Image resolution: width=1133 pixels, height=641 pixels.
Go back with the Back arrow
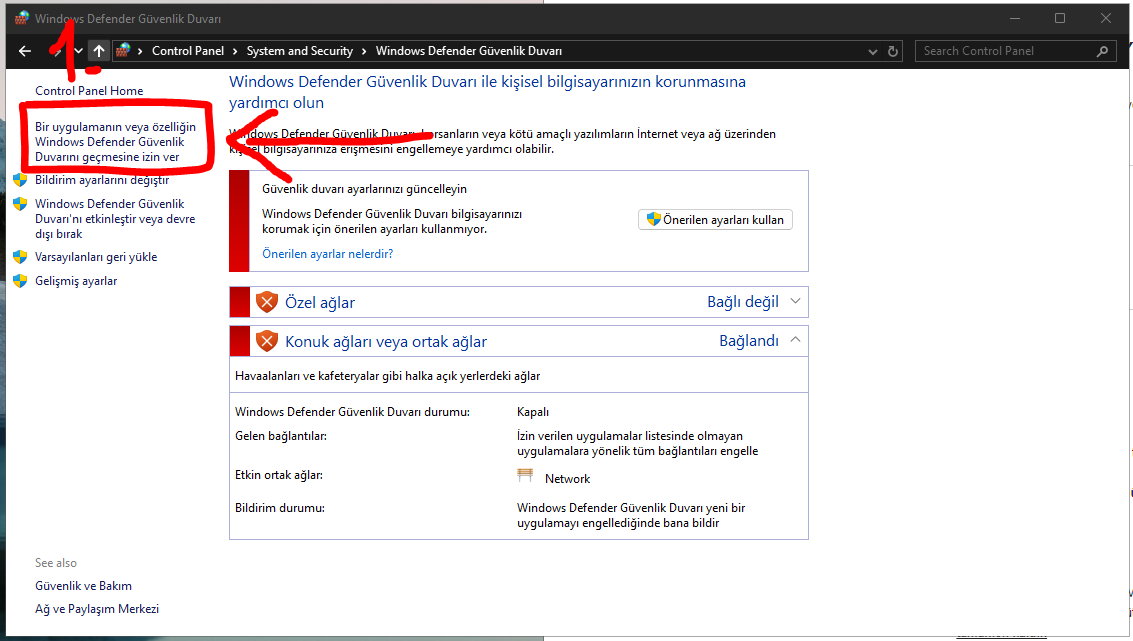click(x=25, y=51)
